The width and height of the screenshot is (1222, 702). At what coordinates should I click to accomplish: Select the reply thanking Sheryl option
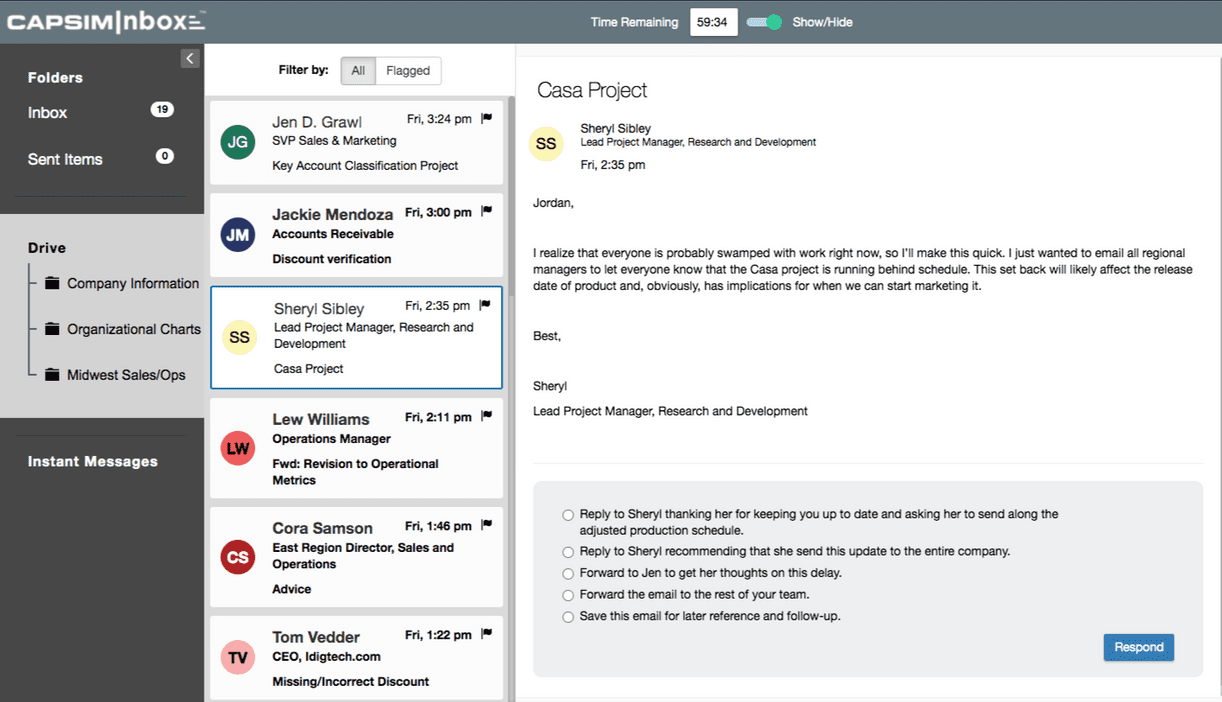pyautogui.click(x=568, y=514)
